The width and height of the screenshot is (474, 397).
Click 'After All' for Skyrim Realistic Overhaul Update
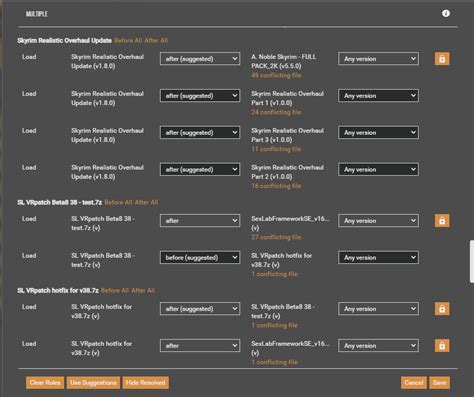(x=156, y=40)
